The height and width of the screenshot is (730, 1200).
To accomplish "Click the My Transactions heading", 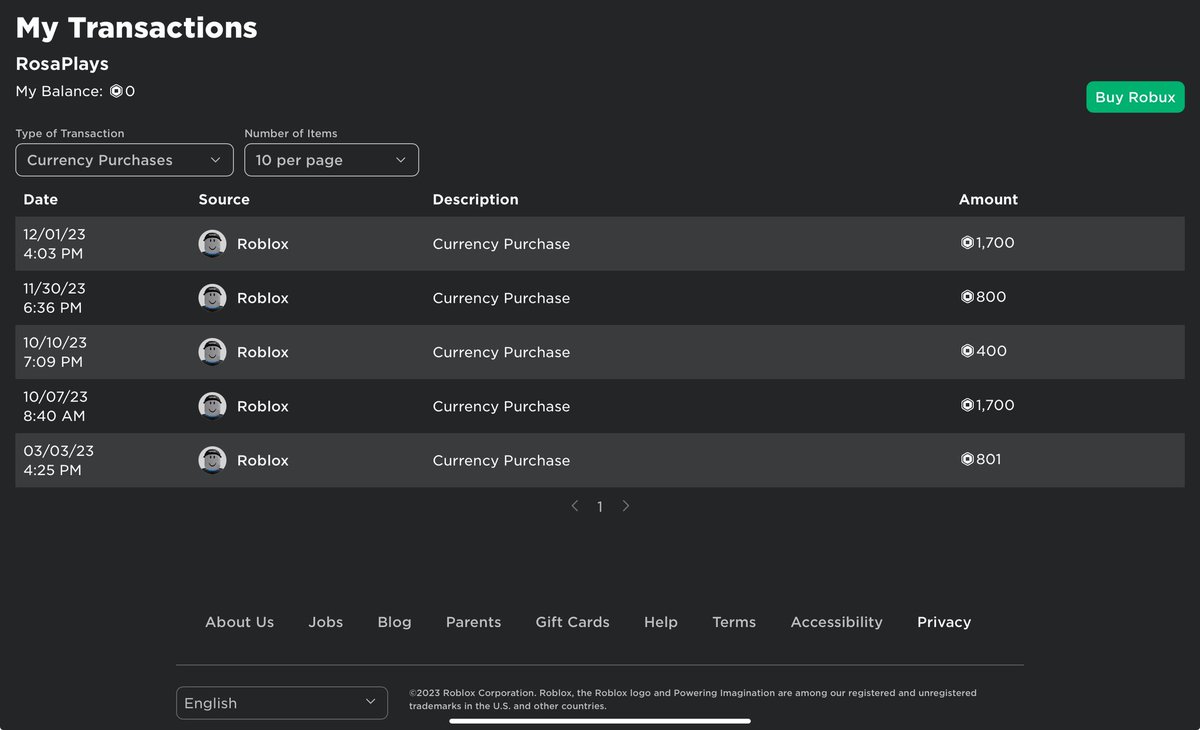I will pos(136,28).
